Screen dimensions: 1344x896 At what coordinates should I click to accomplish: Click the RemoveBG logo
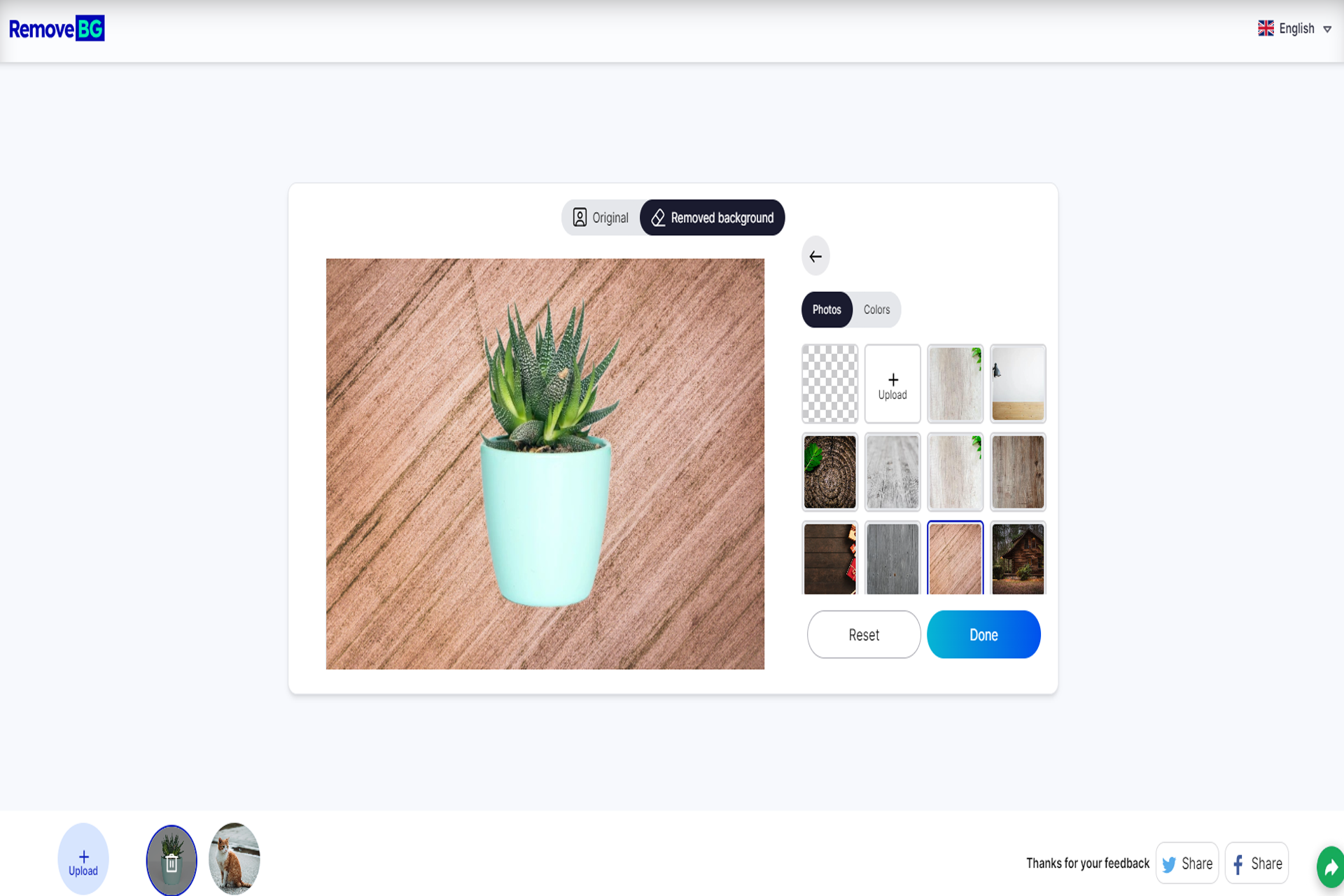[57, 29]
